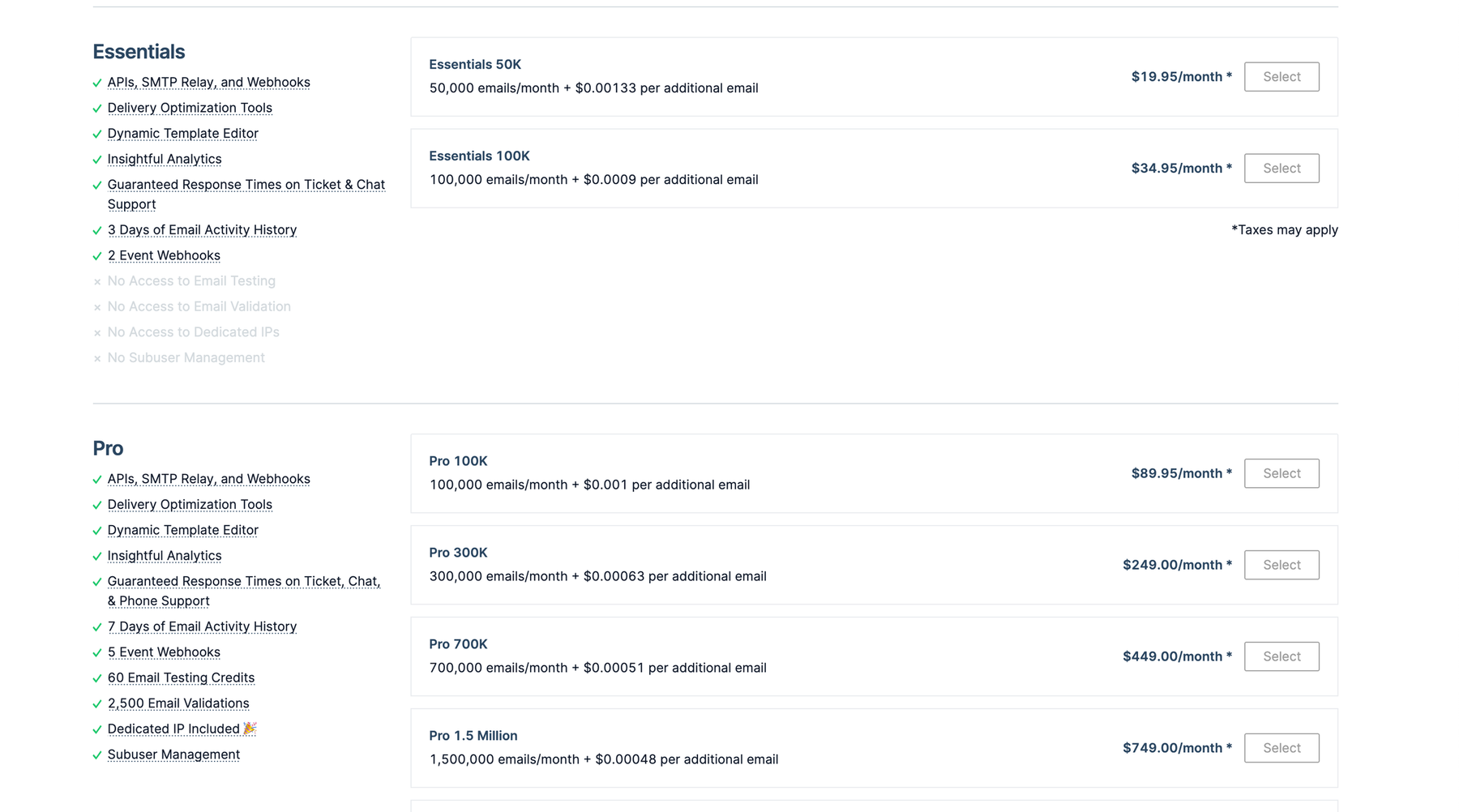The width and height of the screenshot is (1459, 812).
Task: Open the 7 Days of Email Activity History link
Action: (x=202, y=626)
